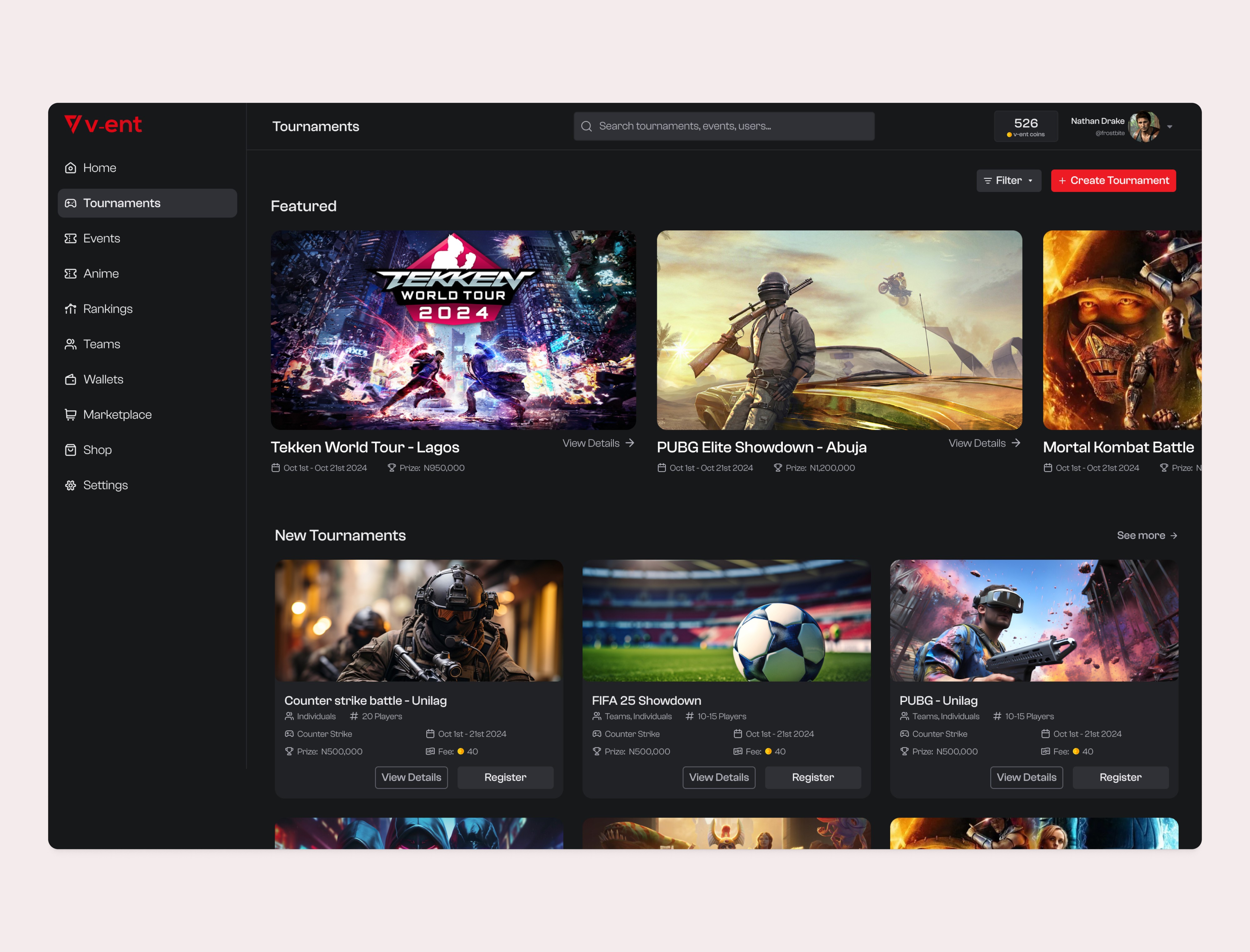Select the Teams icon in the sidebar
This screenshot has height=952, width=1250.
click(70, 344)
